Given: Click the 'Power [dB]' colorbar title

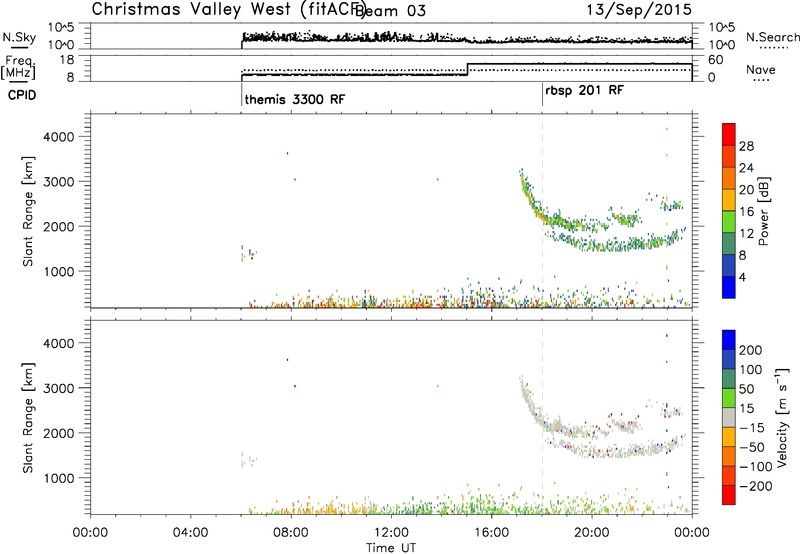Looking at the screenshot, I should pyautogui.click(x=763, y=211).
